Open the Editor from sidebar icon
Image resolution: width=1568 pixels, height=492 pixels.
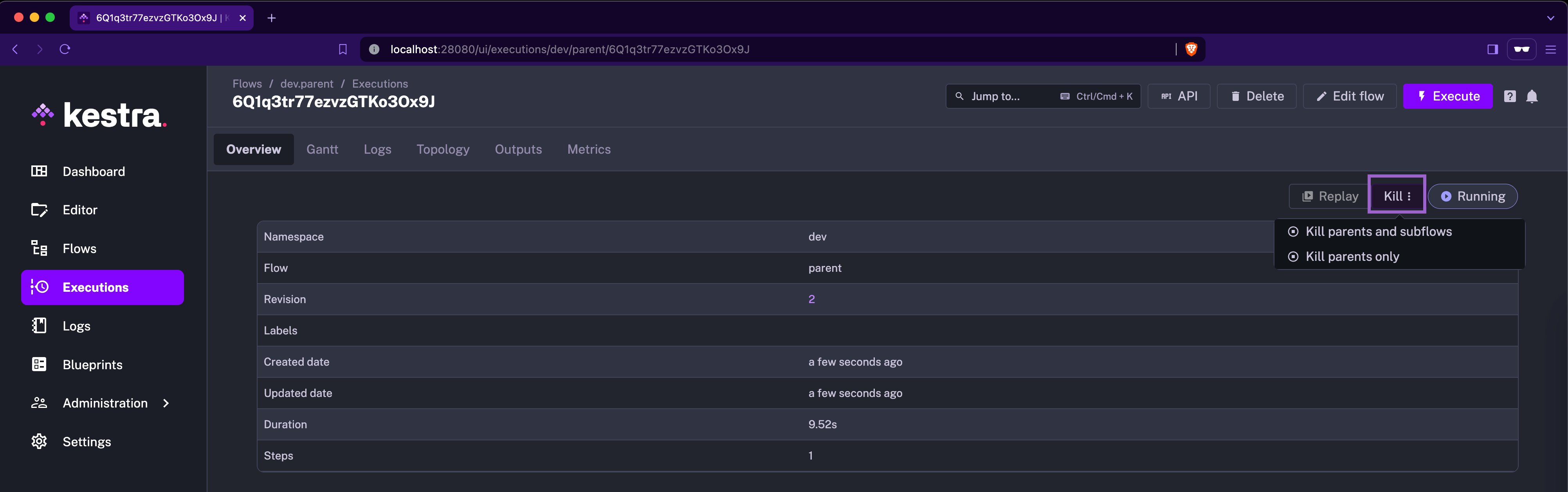[x=39, y=210]
